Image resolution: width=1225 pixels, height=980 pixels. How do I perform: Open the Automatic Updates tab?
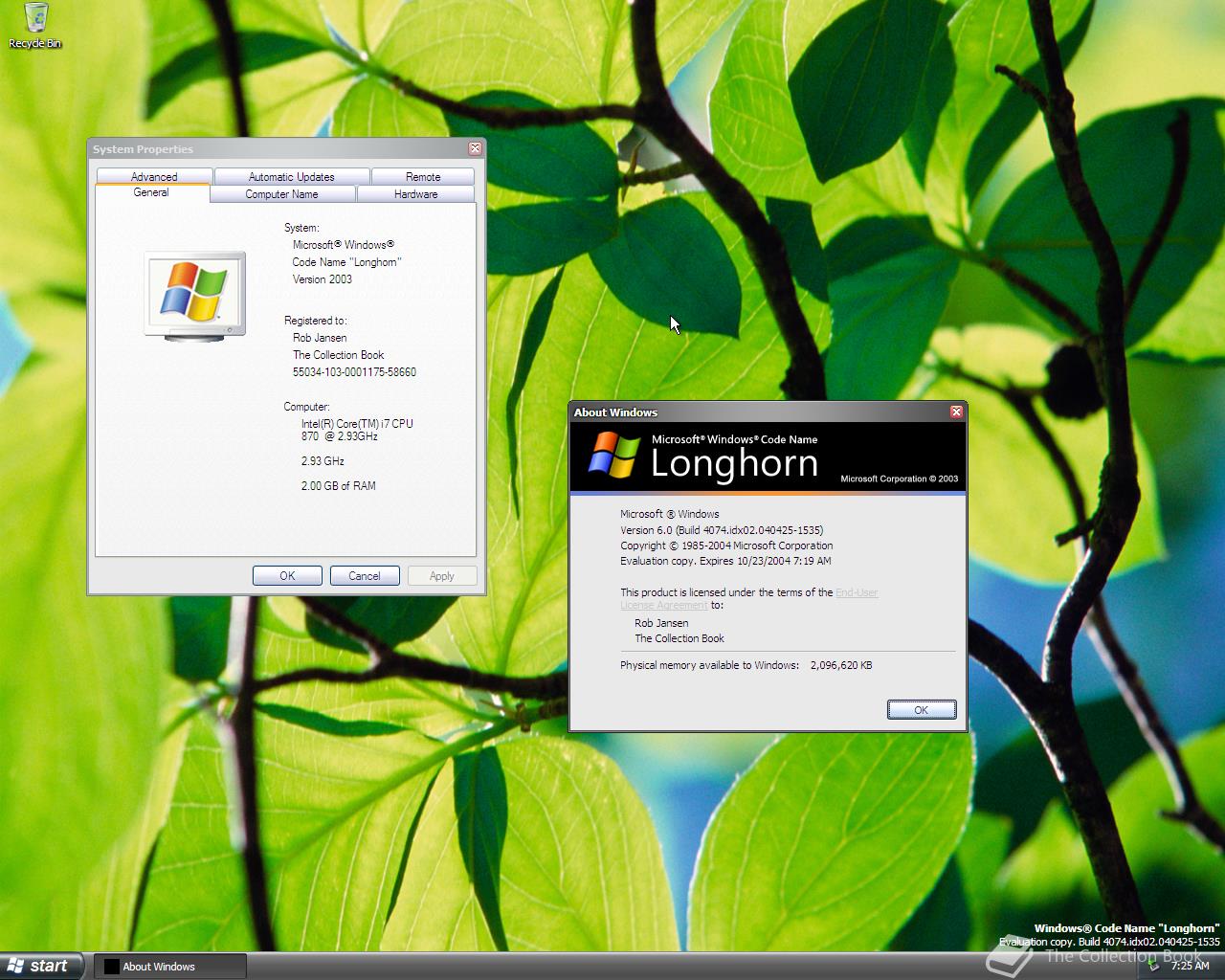point(292,176)
